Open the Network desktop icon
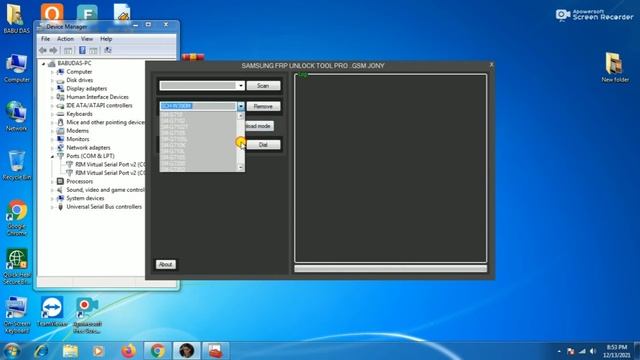The height and width of the screenshot is (360, 640). pyautogui.click(x=16, y=117)
